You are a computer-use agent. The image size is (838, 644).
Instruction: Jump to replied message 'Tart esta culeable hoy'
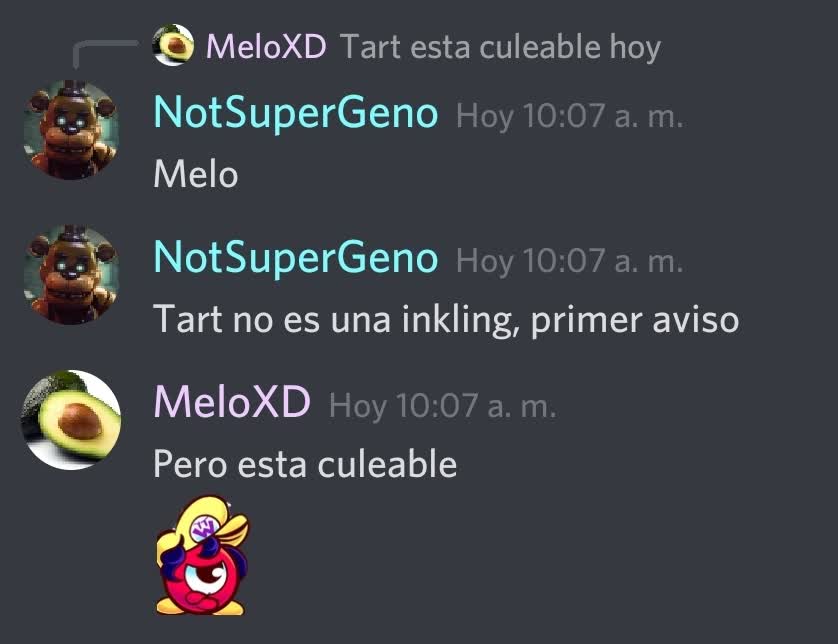pyautogui.click(x=500, y=47)
